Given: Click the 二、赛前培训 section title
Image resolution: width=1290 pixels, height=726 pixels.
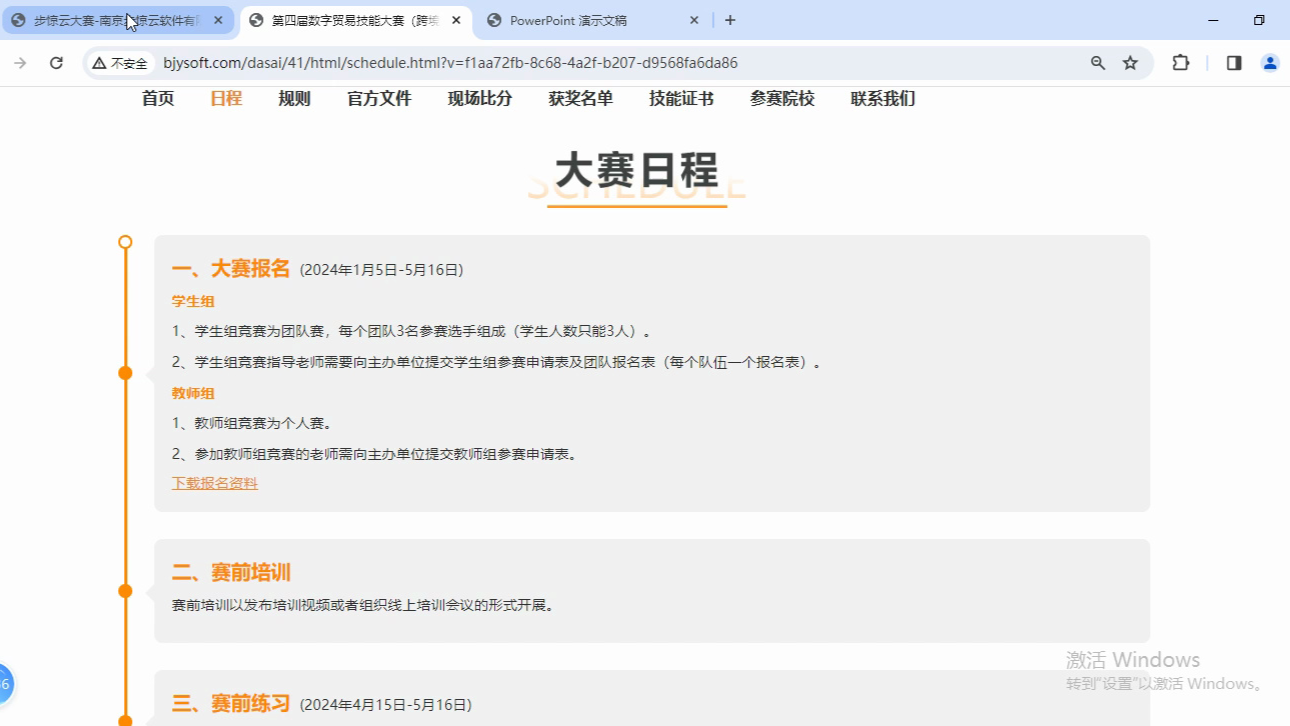Looking at the screenshot, I should point(231,572).
